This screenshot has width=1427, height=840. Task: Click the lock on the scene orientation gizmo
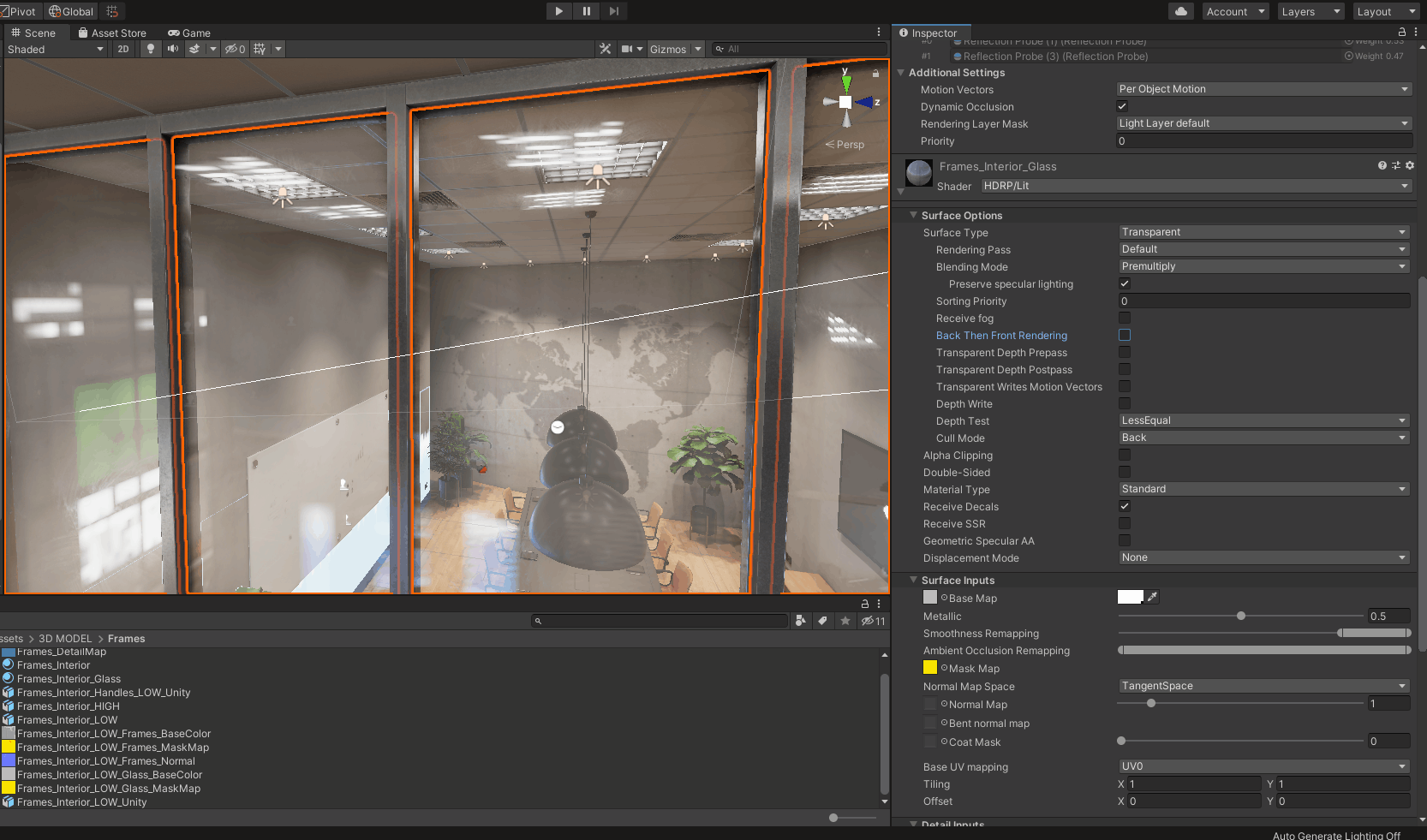pyautogui.click(x=875, y=74)
